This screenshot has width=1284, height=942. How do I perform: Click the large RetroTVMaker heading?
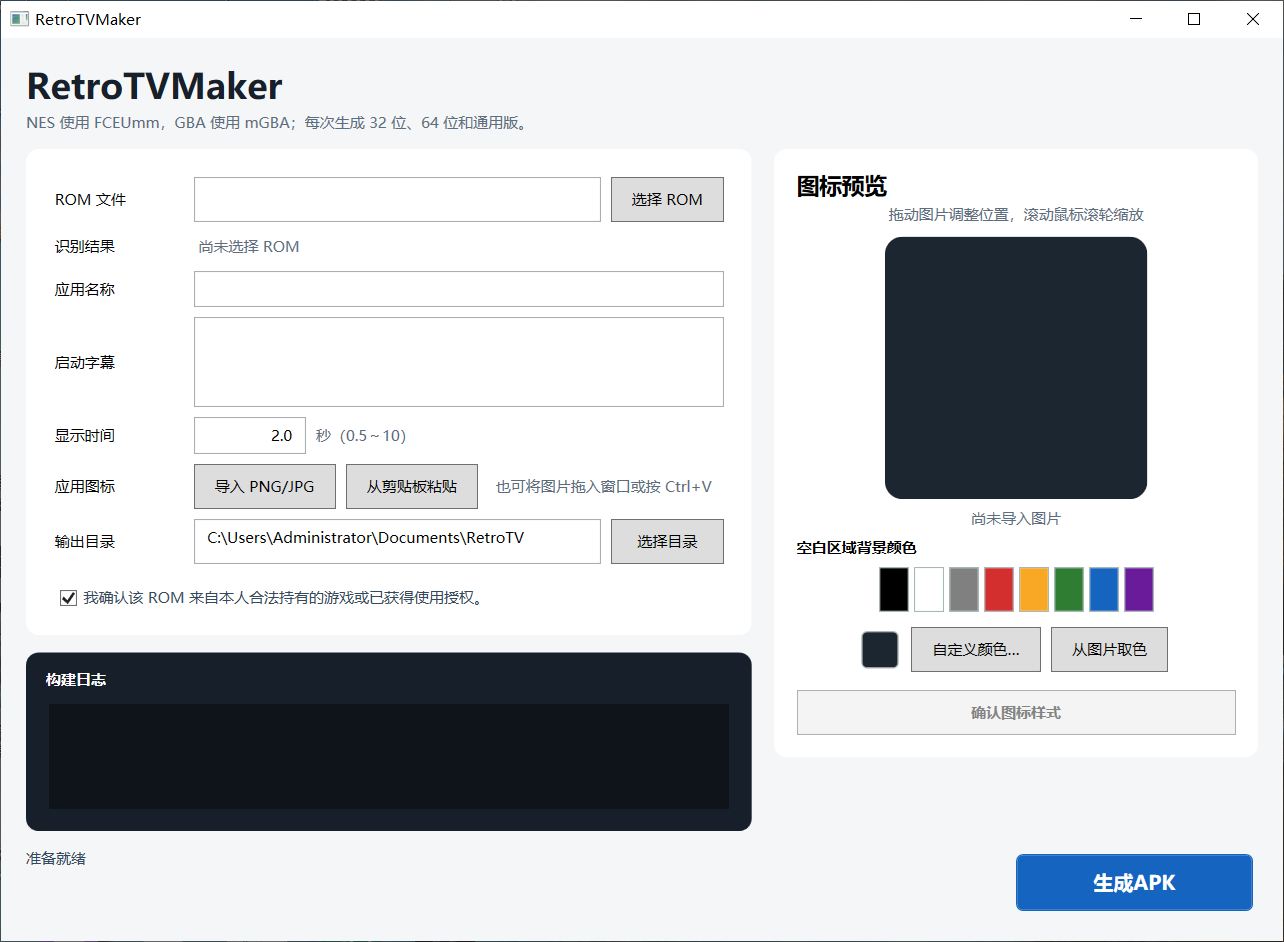154,87
